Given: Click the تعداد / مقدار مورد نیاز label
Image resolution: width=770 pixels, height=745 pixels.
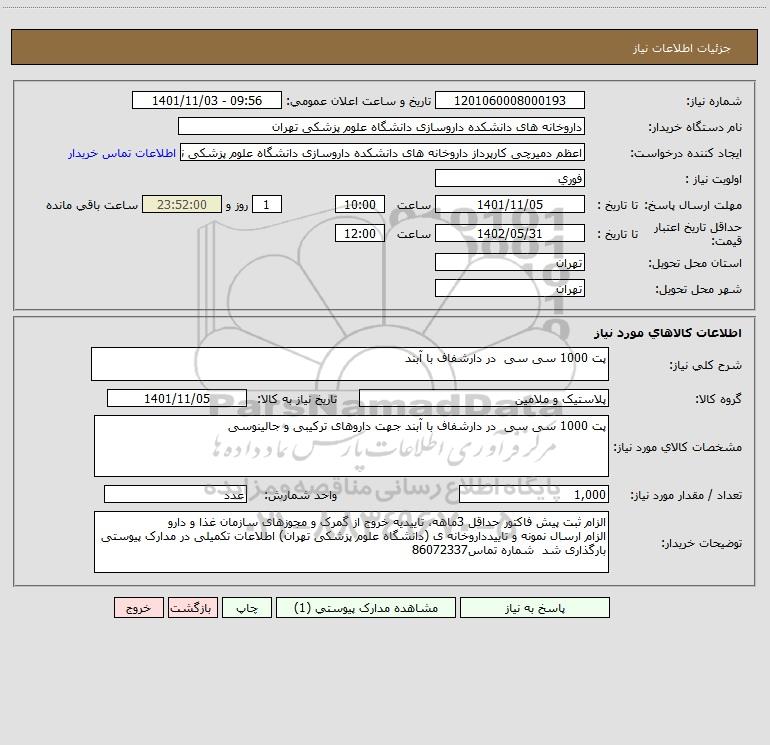Looking at the screenshot, I should (686, 496).
